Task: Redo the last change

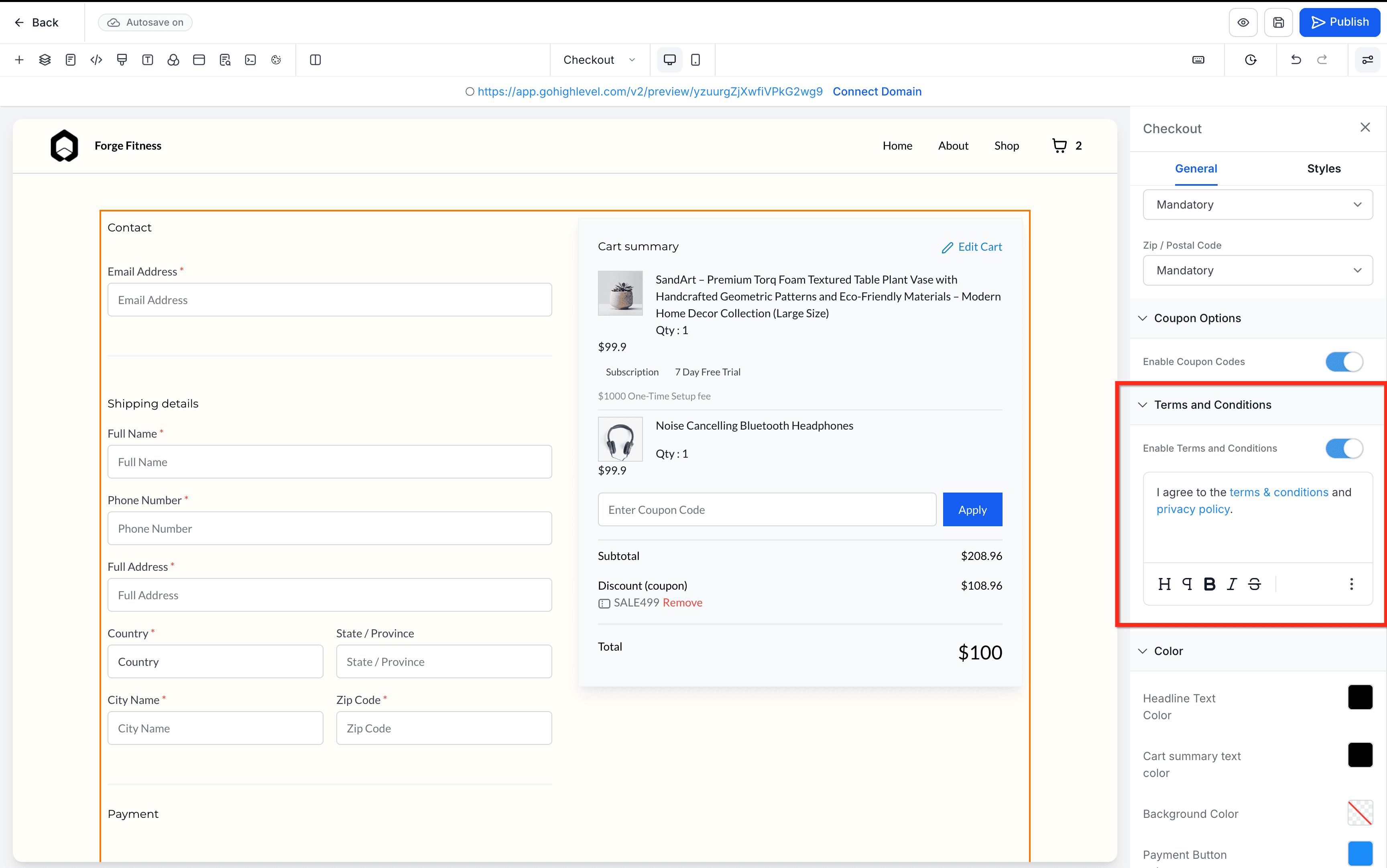Action: (1322, 60)
